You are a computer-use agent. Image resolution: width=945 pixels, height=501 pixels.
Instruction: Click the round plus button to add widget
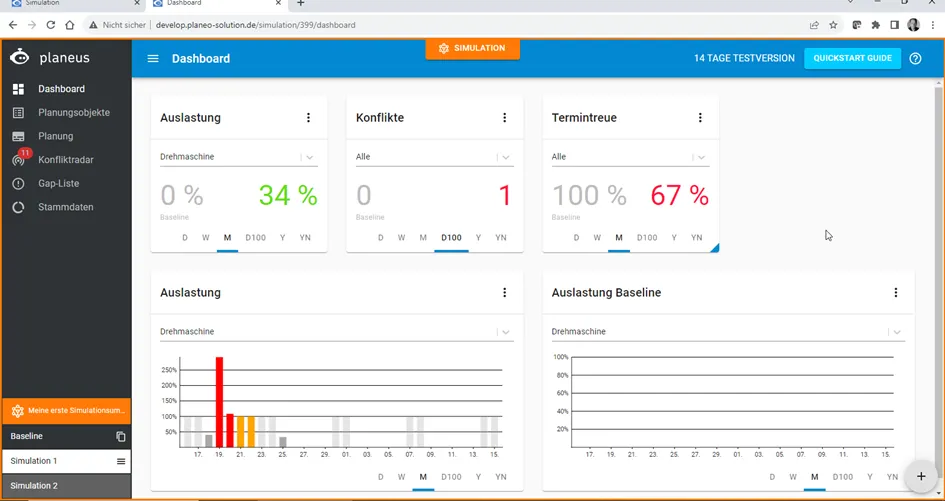coord(921,476)
